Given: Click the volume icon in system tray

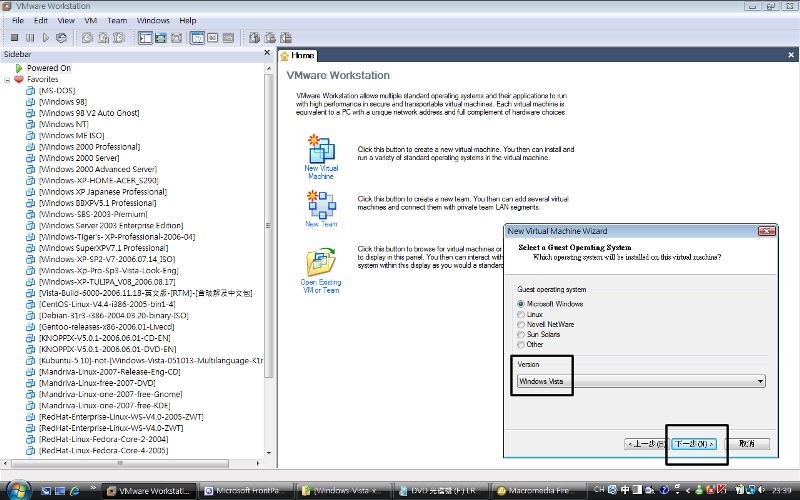Looking at the screenshot, I should coord(762,490).
